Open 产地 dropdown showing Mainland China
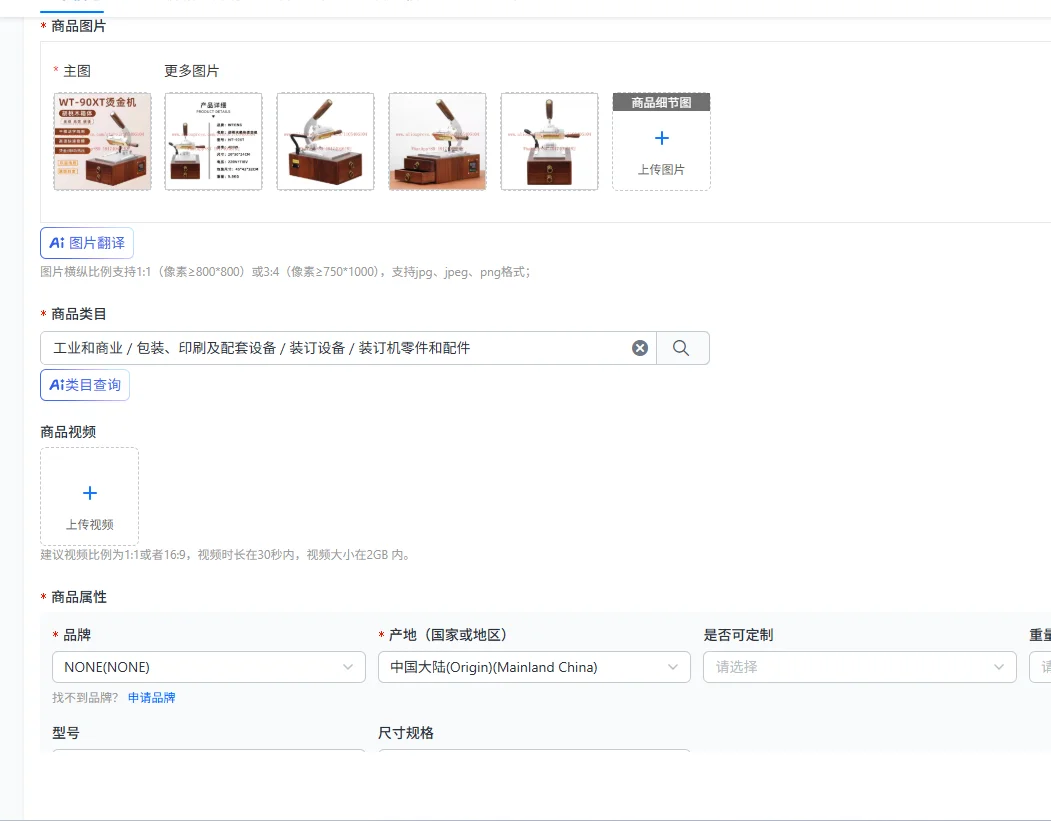 [534, 667]
